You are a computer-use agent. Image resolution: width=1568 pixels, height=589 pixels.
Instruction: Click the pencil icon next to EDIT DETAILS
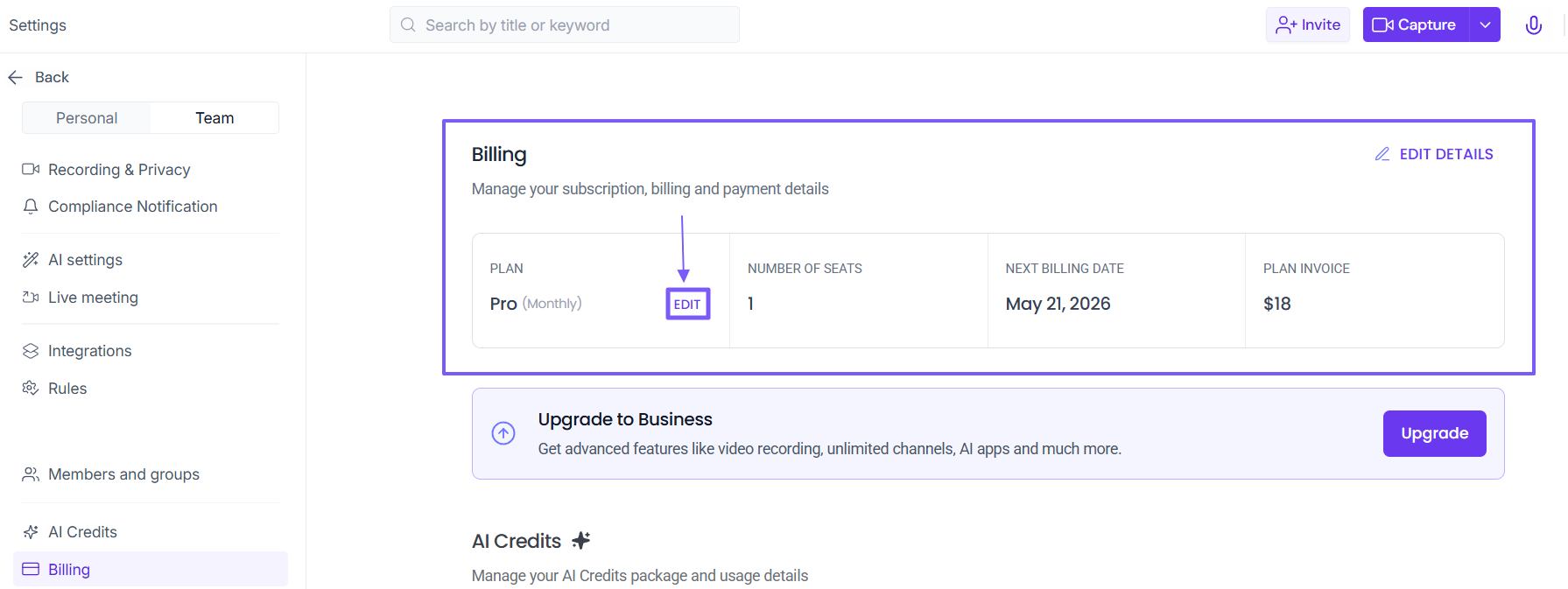pyautogui.click(x=1382, y=154)
